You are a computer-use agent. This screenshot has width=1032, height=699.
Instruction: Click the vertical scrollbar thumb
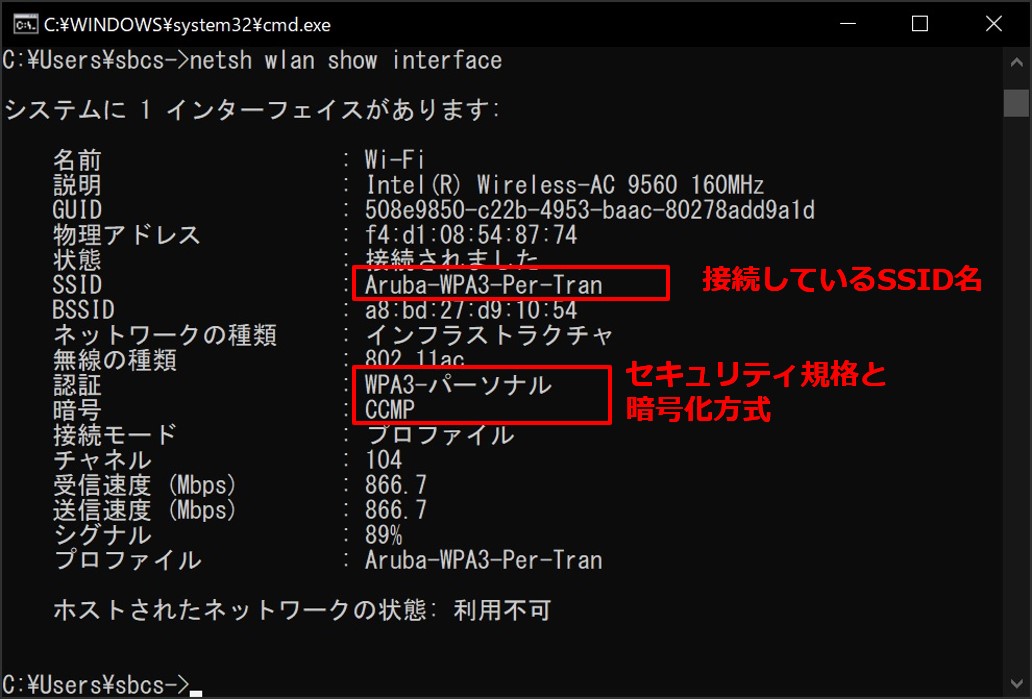pyautogui.click(x=1016, y=103)
